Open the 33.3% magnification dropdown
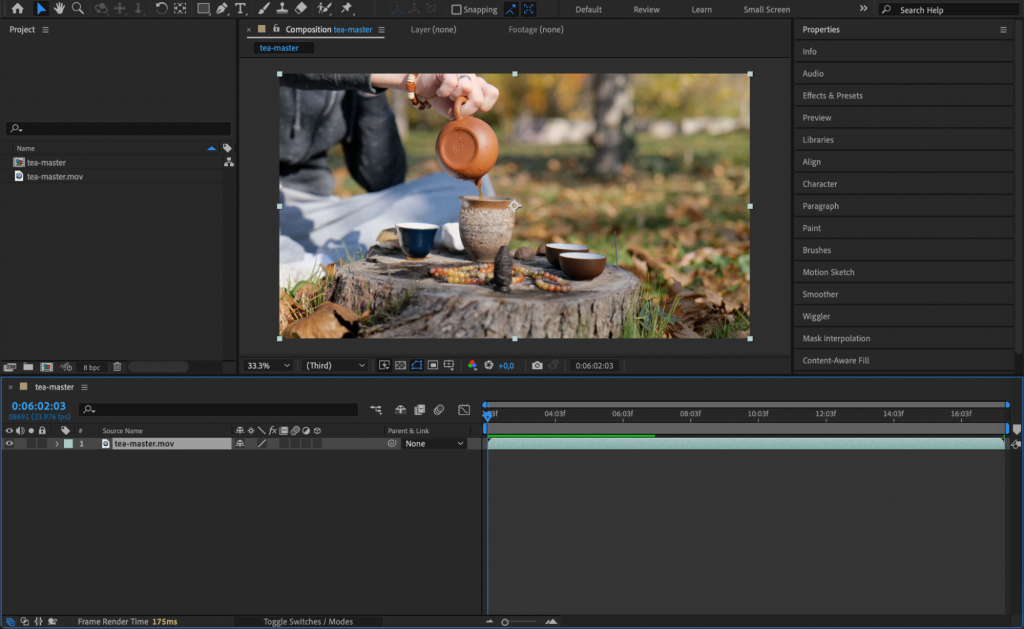This screenshot has width=1024, height=629. pyautogui.click(x=267, y=365)
